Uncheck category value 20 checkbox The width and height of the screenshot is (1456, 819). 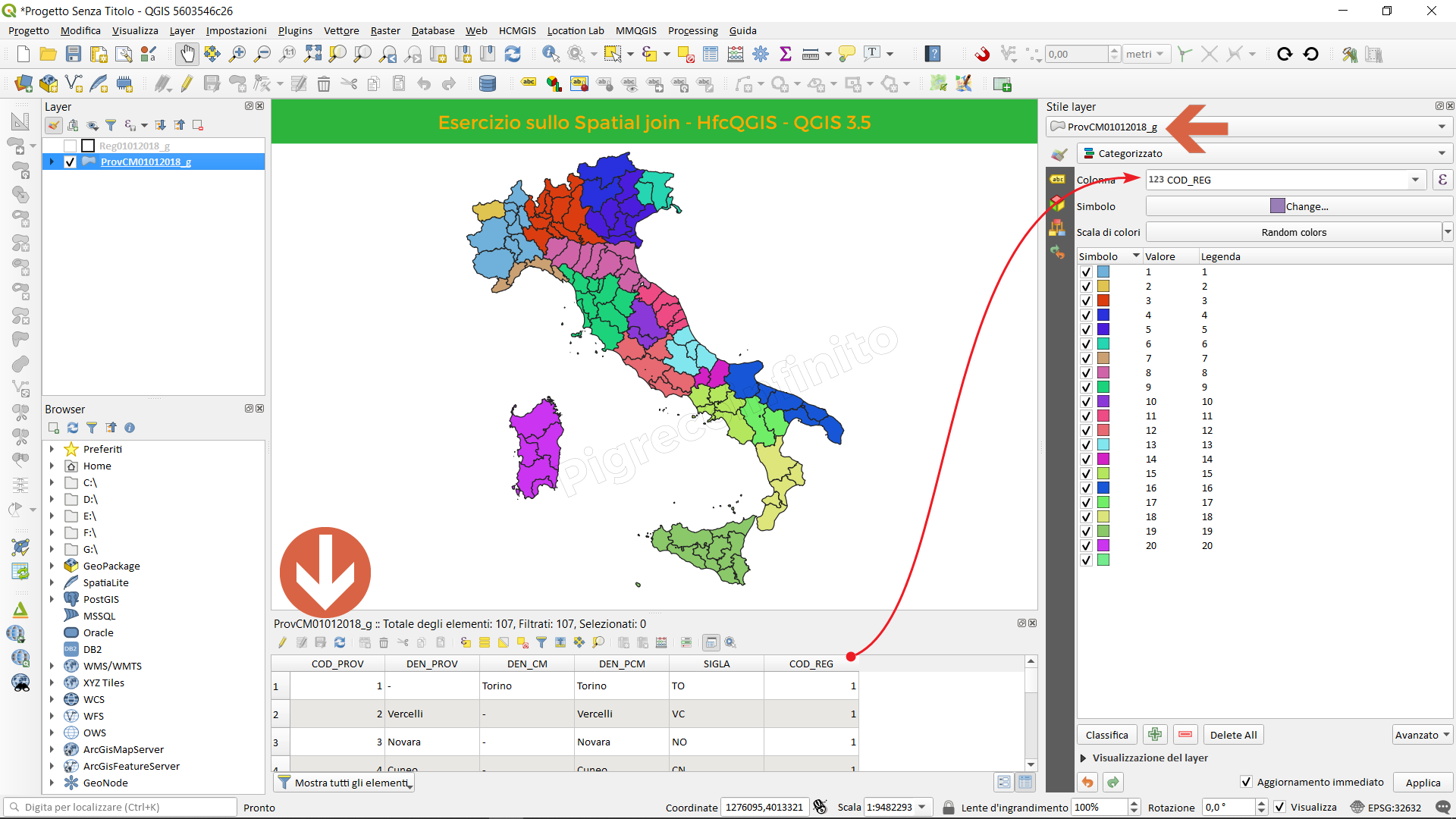tap(1086, 546)
